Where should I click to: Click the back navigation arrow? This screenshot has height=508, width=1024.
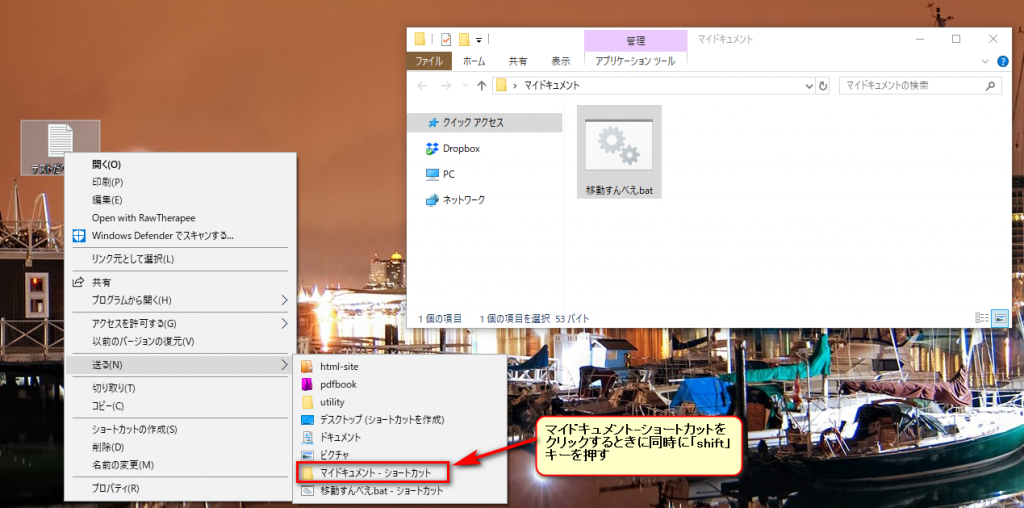421,86
